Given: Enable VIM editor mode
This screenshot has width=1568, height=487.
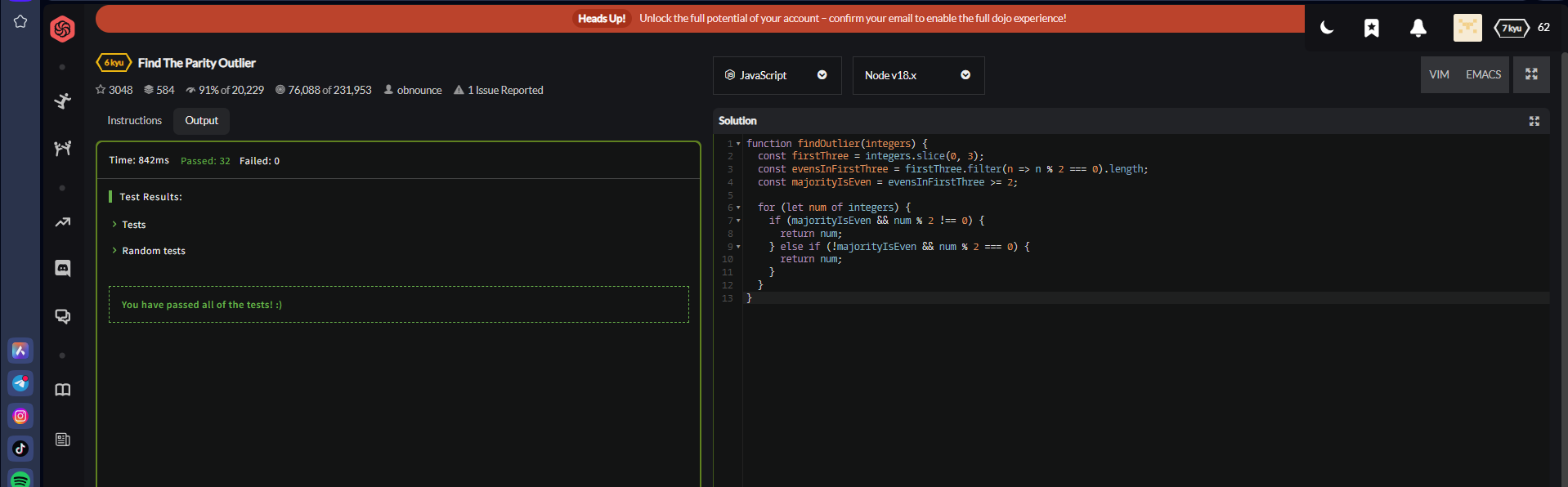Looking at the screenshot, I should point(1439,74).
